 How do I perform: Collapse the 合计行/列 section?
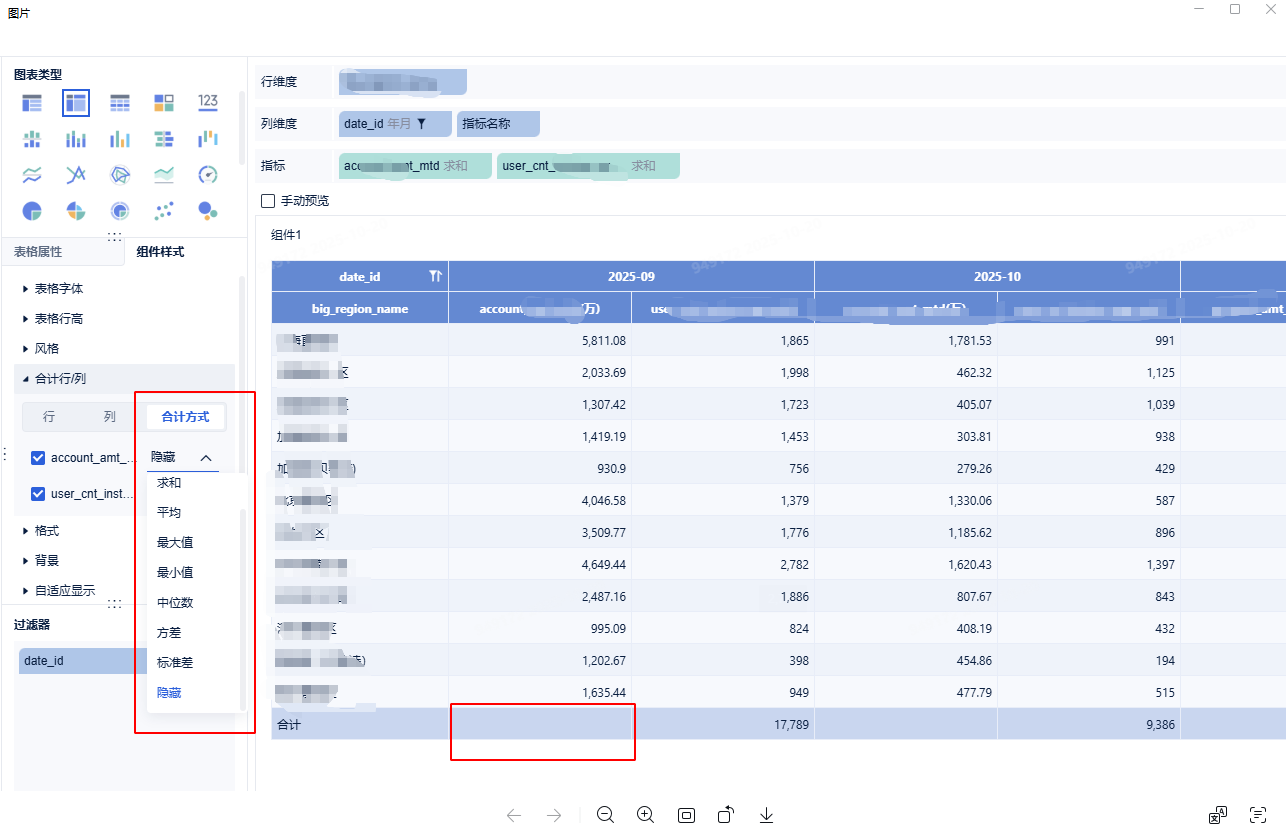[55, 378]
